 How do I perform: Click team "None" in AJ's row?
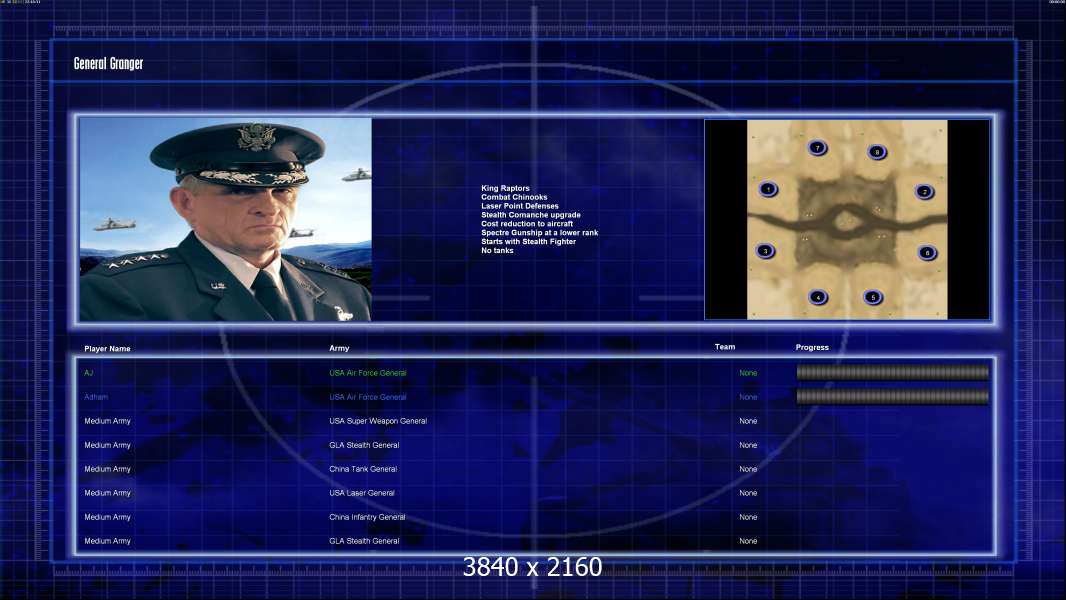pyautogui.click(x=748, y=373)
